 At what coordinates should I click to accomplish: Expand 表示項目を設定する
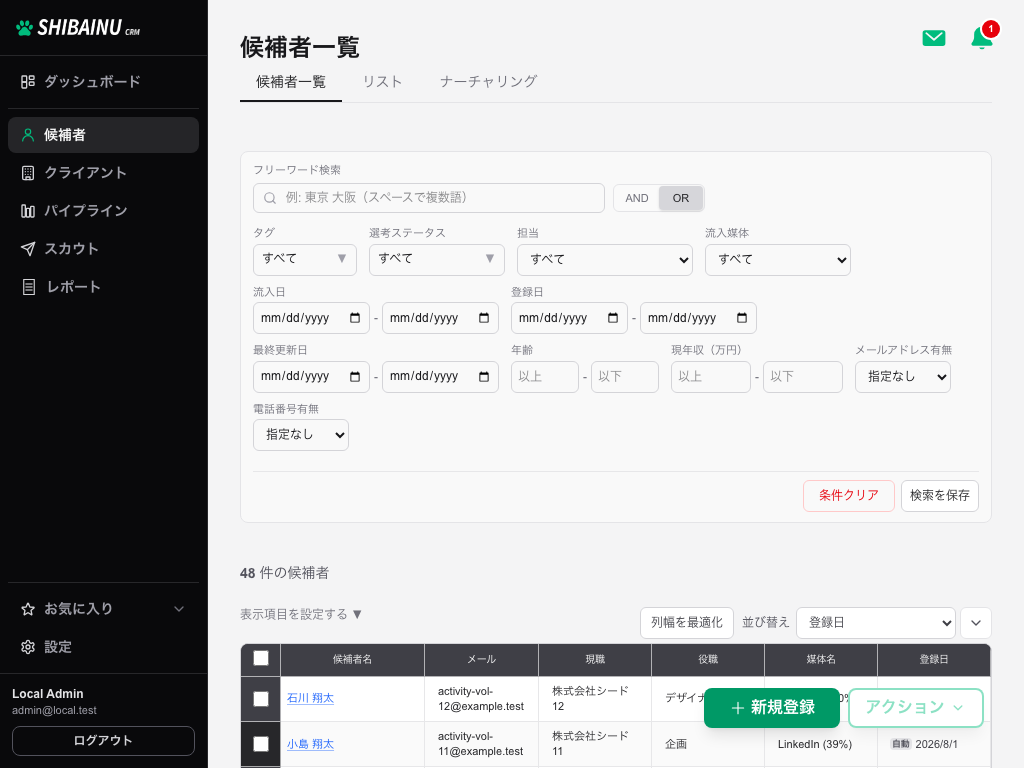click(300, 615)
